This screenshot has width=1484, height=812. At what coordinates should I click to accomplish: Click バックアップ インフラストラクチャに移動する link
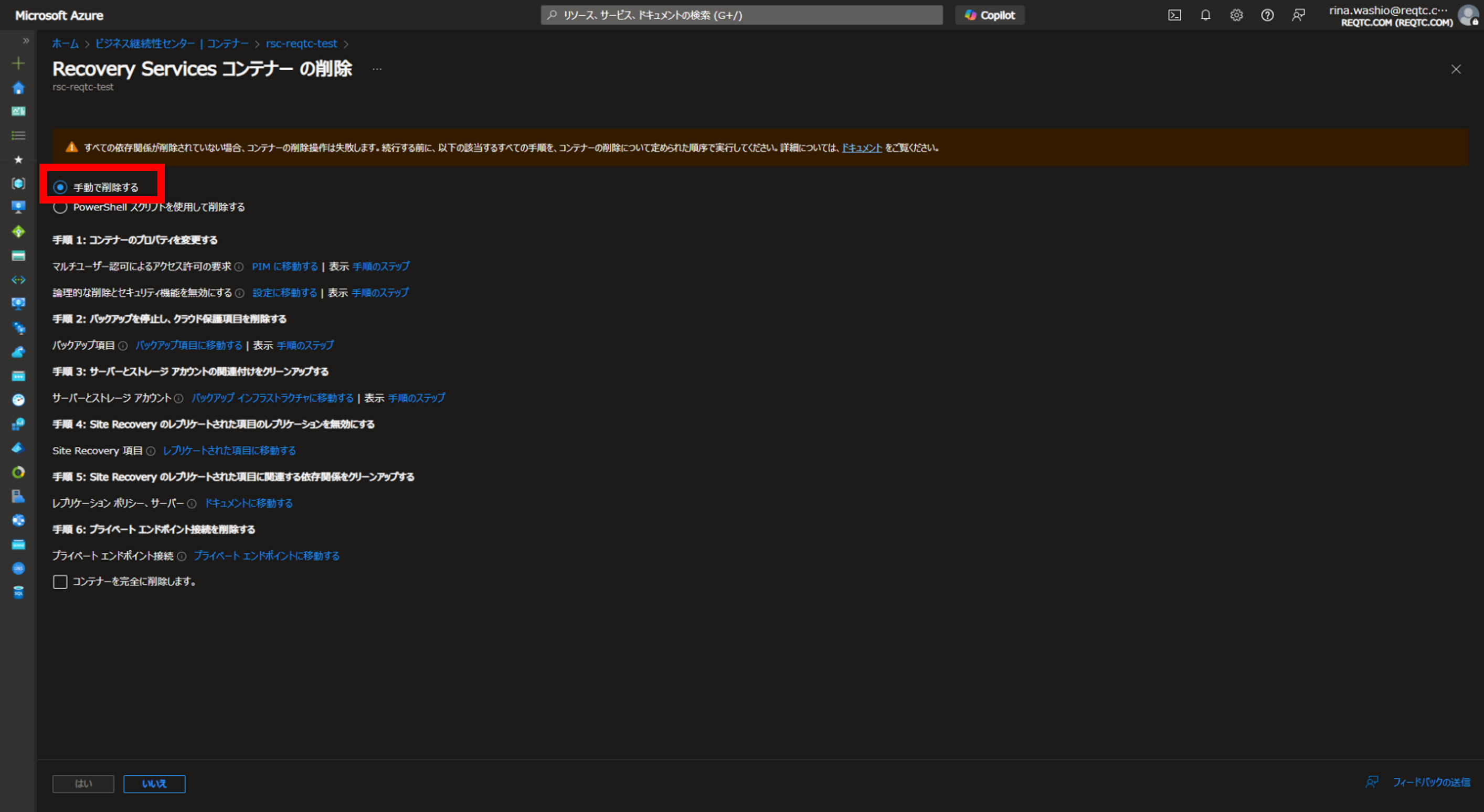[272, 398]
